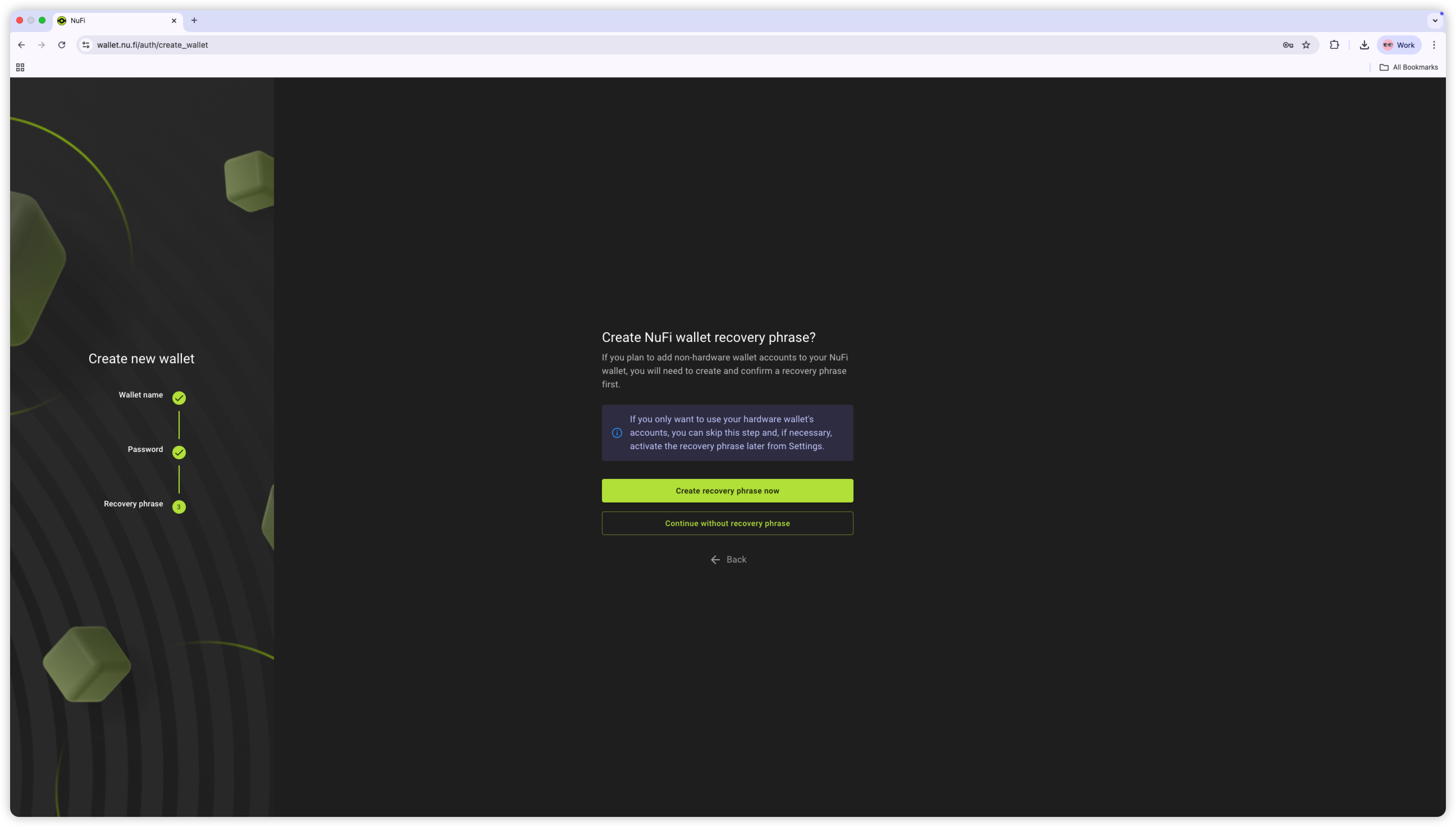This screenshot has height=827, width=1456.
Task: Click Create recovery phrase now button
Action: pyautogui.click(x=727, y=490)
